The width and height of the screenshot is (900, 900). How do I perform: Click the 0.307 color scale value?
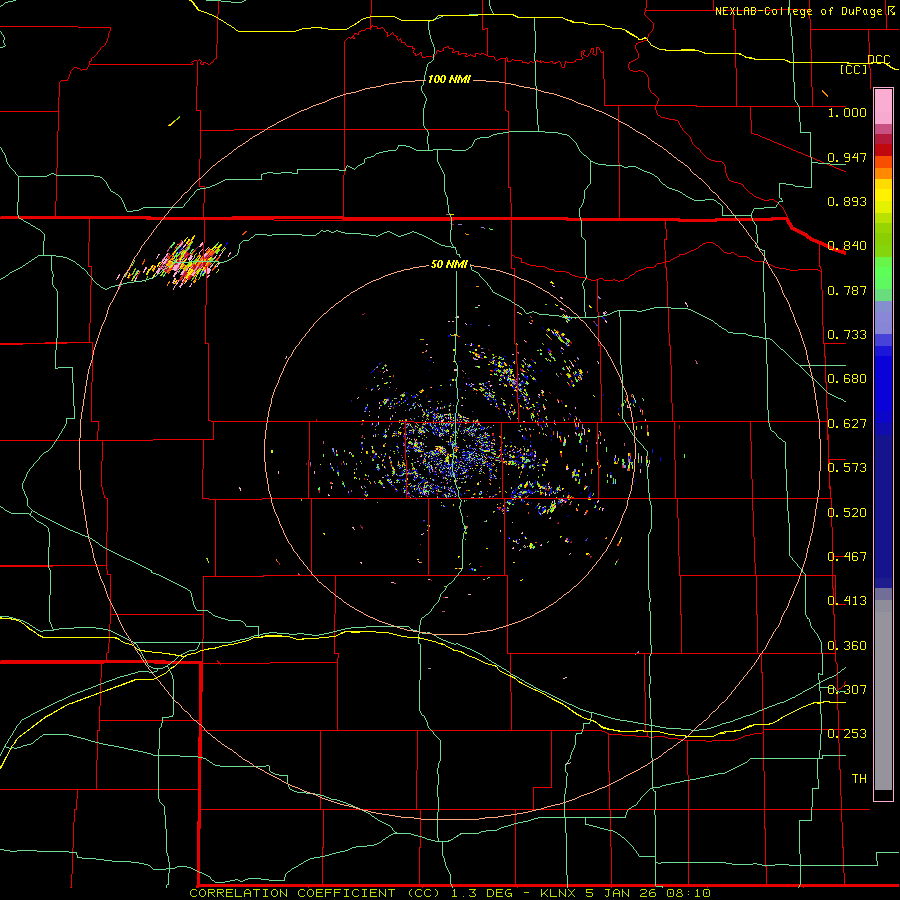pos(847,690)
